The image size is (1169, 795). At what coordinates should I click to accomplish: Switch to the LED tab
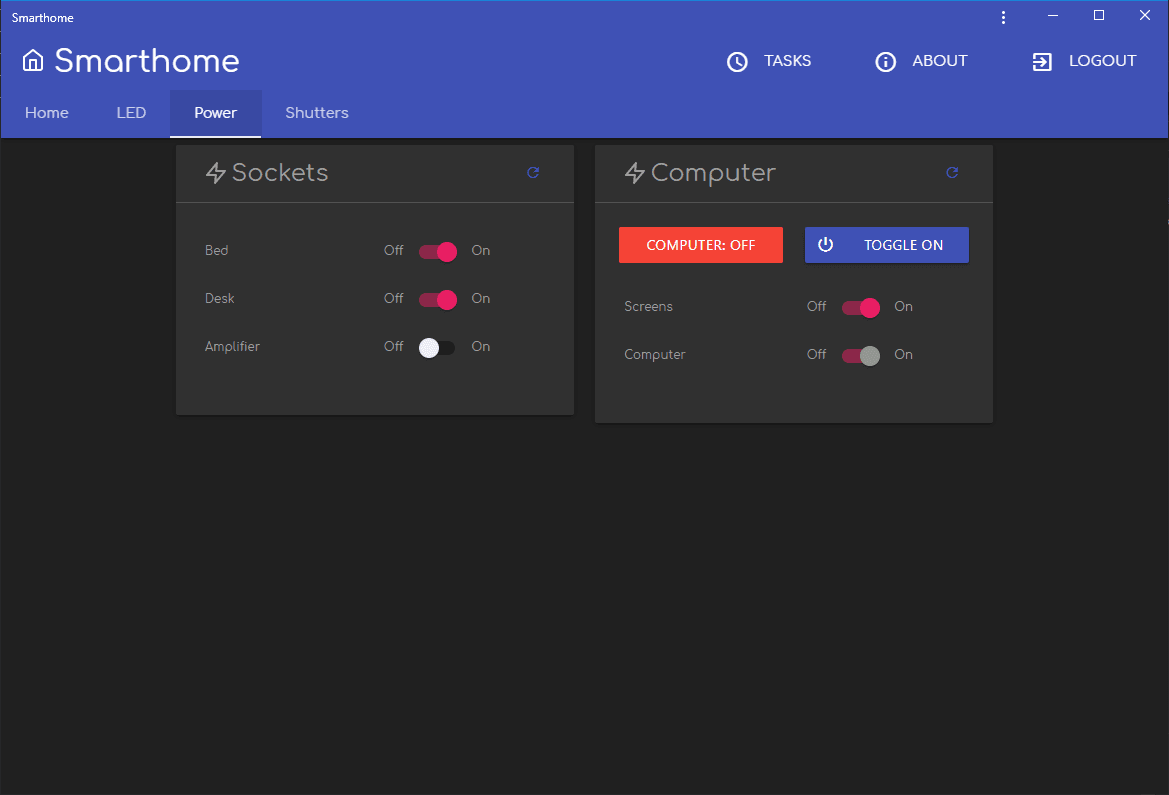point(131,113)
